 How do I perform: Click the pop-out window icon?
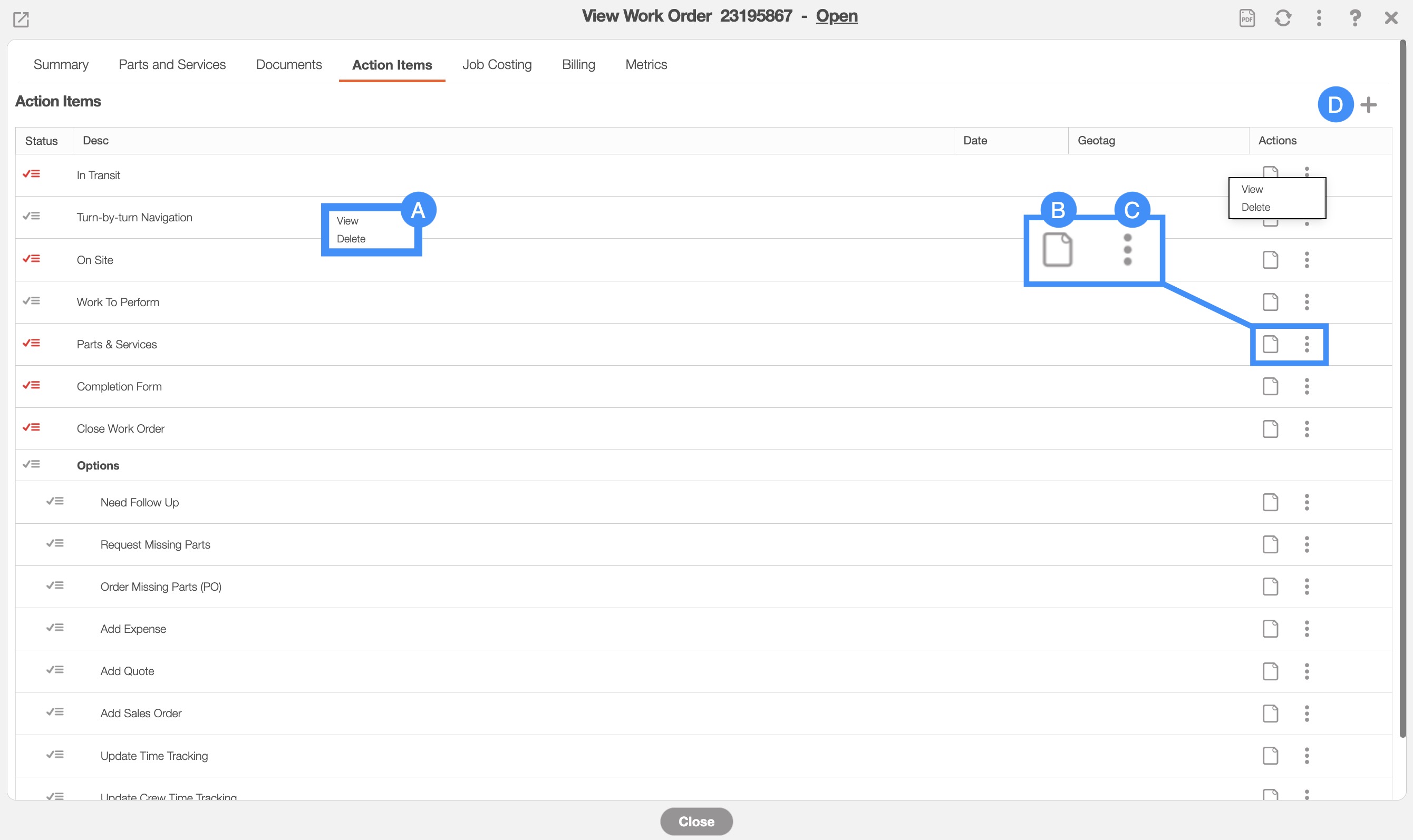pyautogui.click(x=21, y=19)
